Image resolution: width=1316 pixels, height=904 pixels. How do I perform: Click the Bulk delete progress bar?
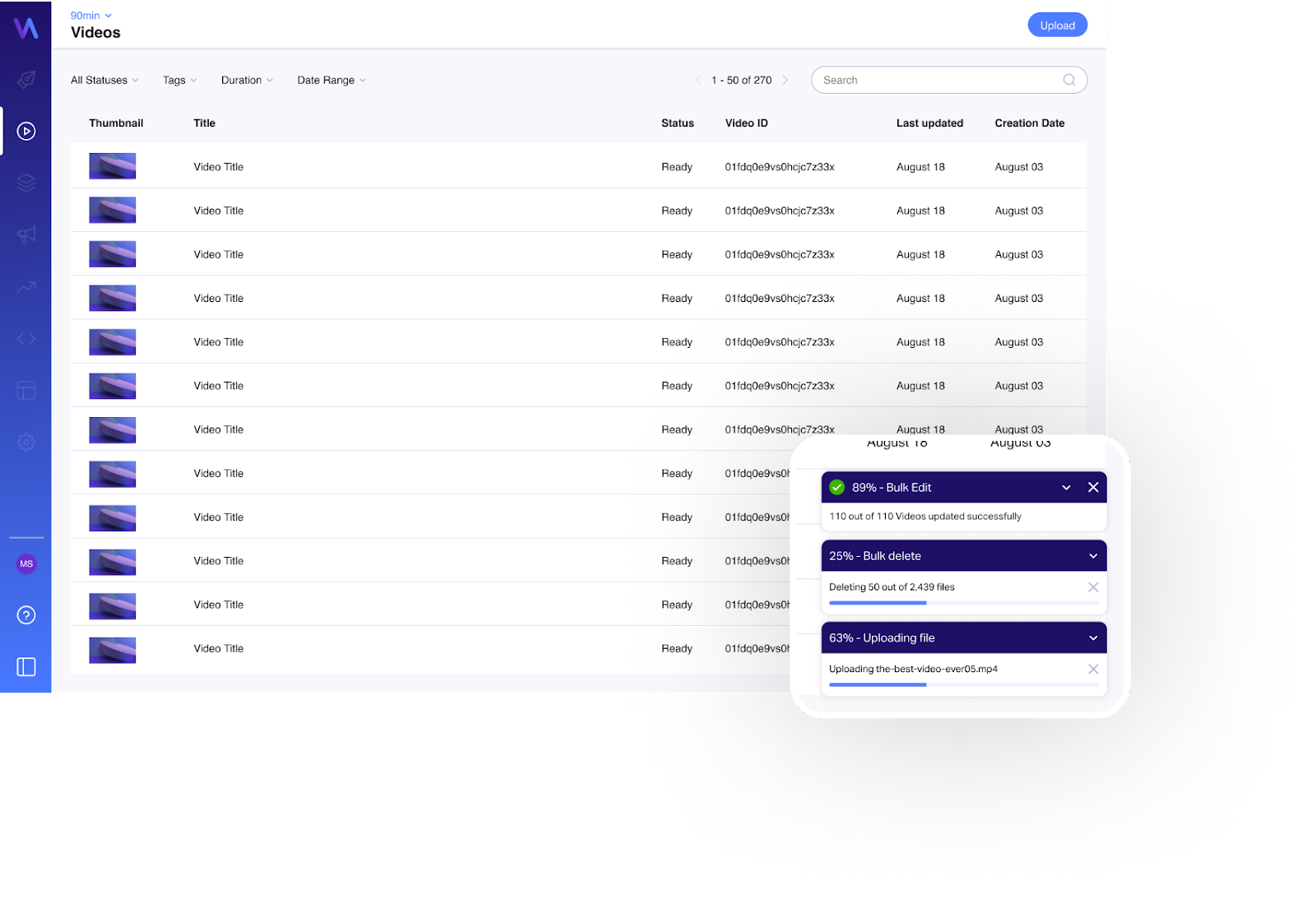pyautogui.click(x=964, y=603)
